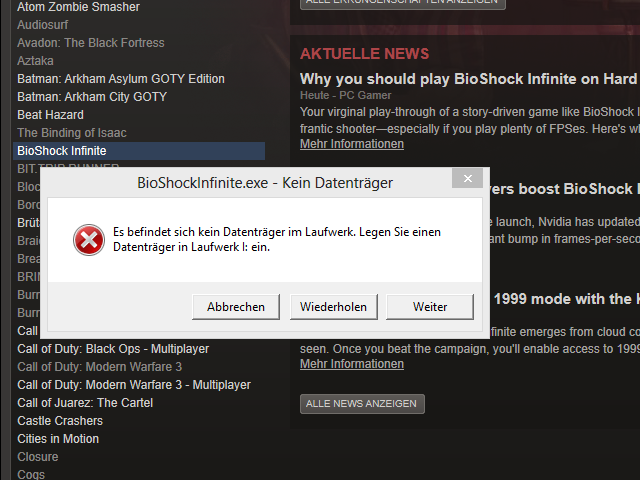640x480 pixels.
Task: Click Wiederholen to retry
Action: [x=333, y=307]
